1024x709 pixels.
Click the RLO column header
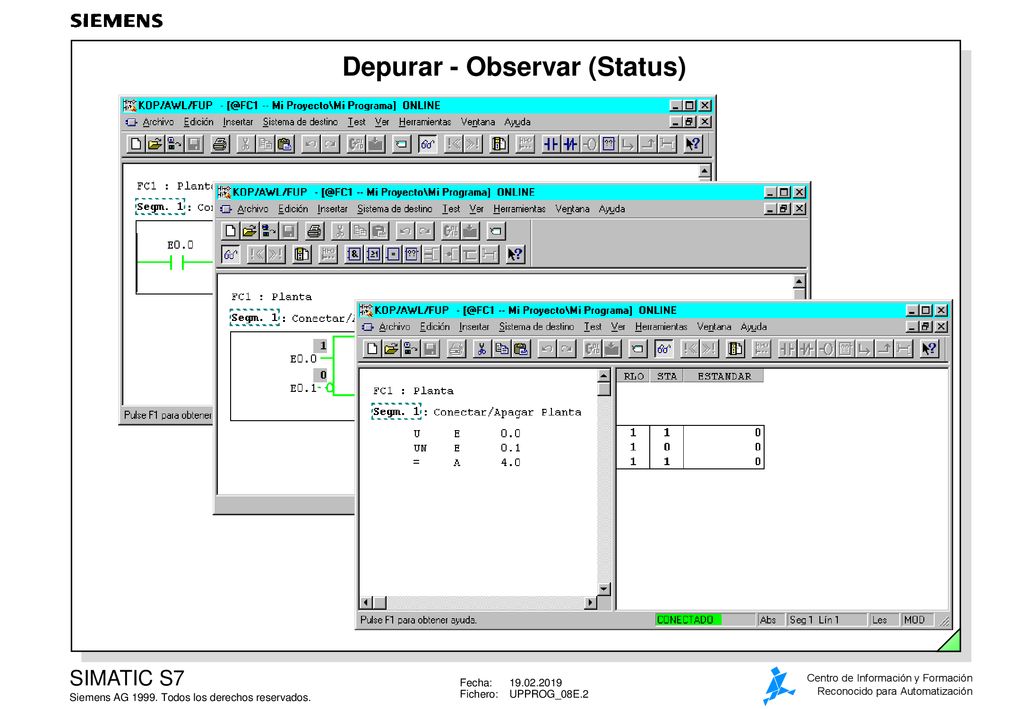[x=633, y=376]
